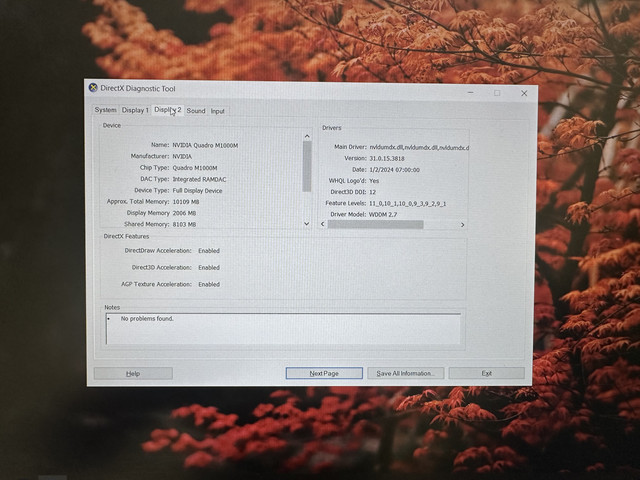Click the DirectX Diagnostic Tool title icon

pos(93,87)
